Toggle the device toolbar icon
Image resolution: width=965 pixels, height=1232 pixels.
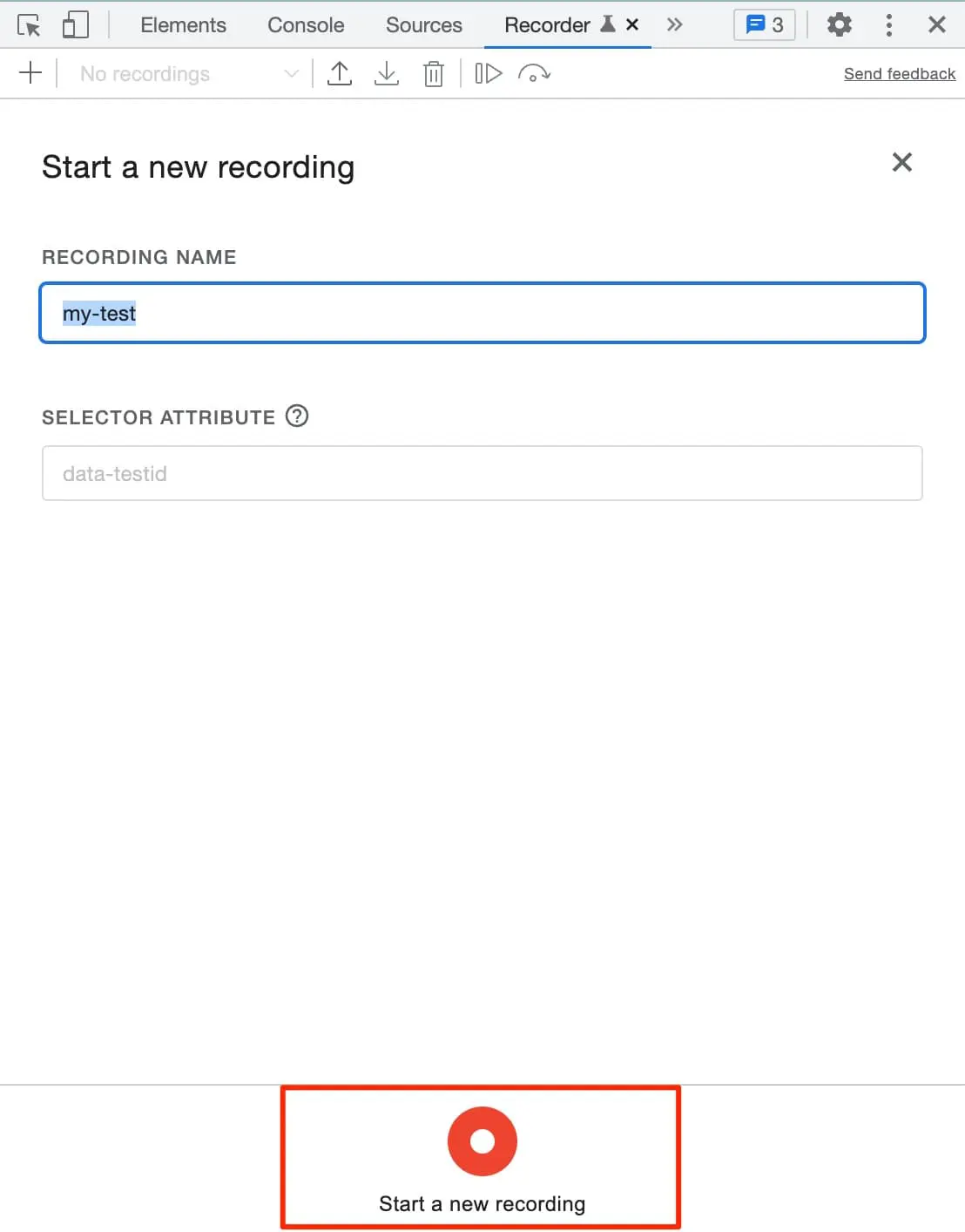click(x=76, y=25)
